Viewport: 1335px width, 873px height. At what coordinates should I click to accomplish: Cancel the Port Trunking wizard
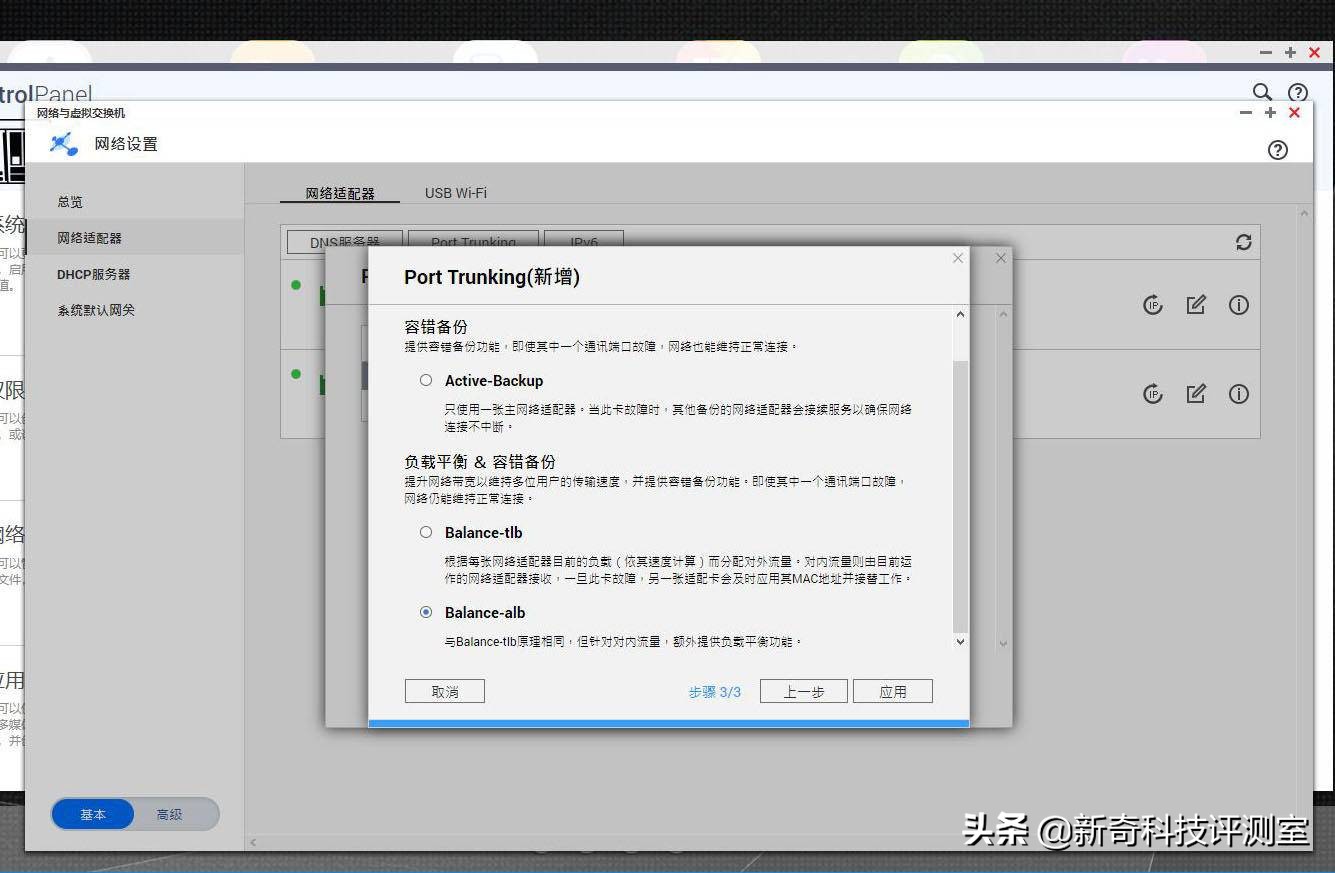pyautogui.click(x=444, y=690)
